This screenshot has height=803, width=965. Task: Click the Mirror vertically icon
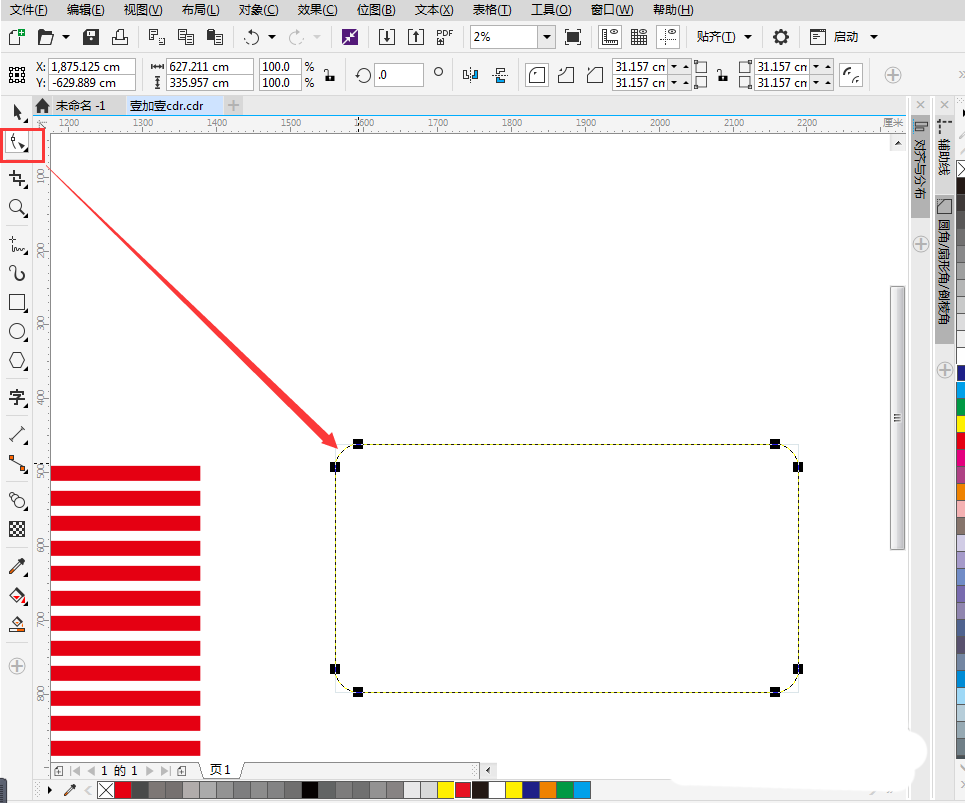tap(500, 75)
